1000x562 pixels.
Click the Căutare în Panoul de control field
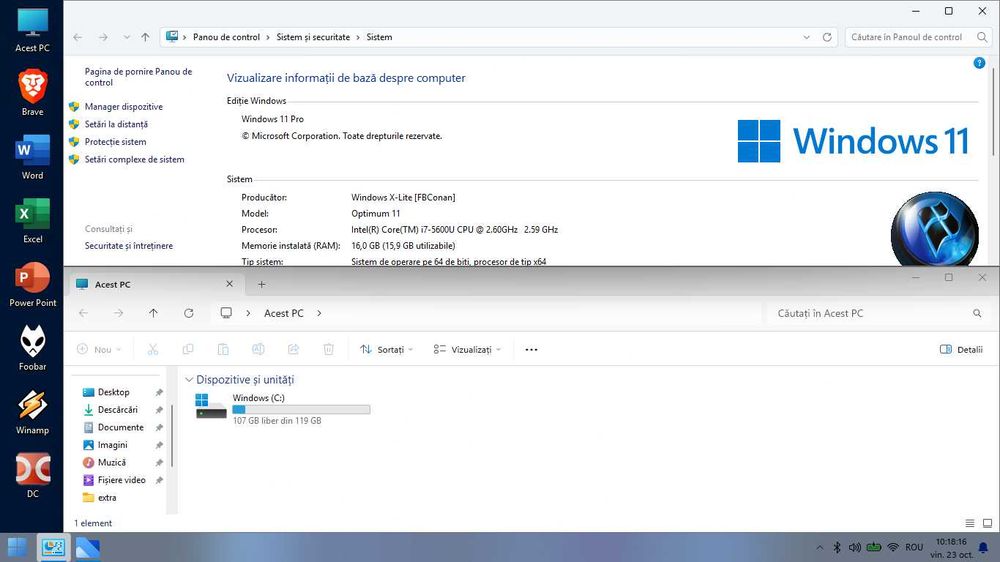[x=917, y=37]
